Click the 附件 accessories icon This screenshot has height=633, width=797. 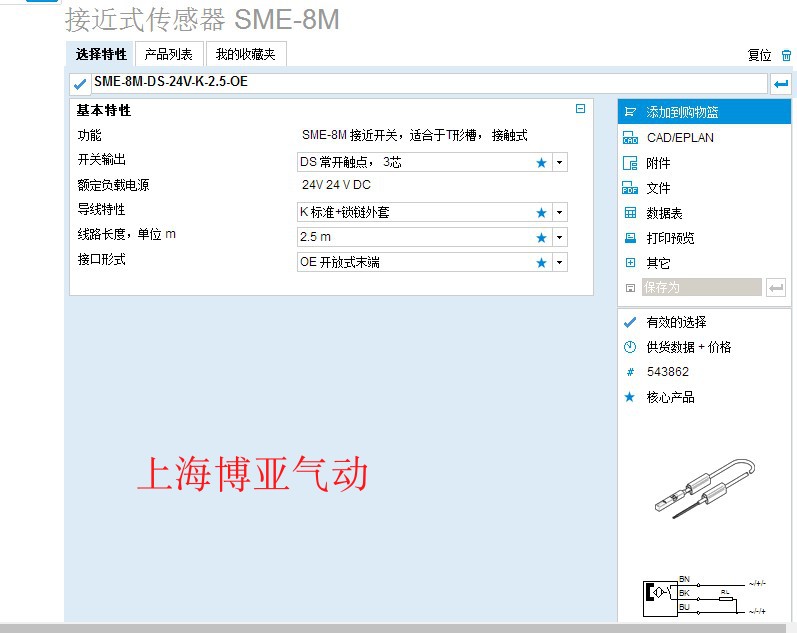630,163
